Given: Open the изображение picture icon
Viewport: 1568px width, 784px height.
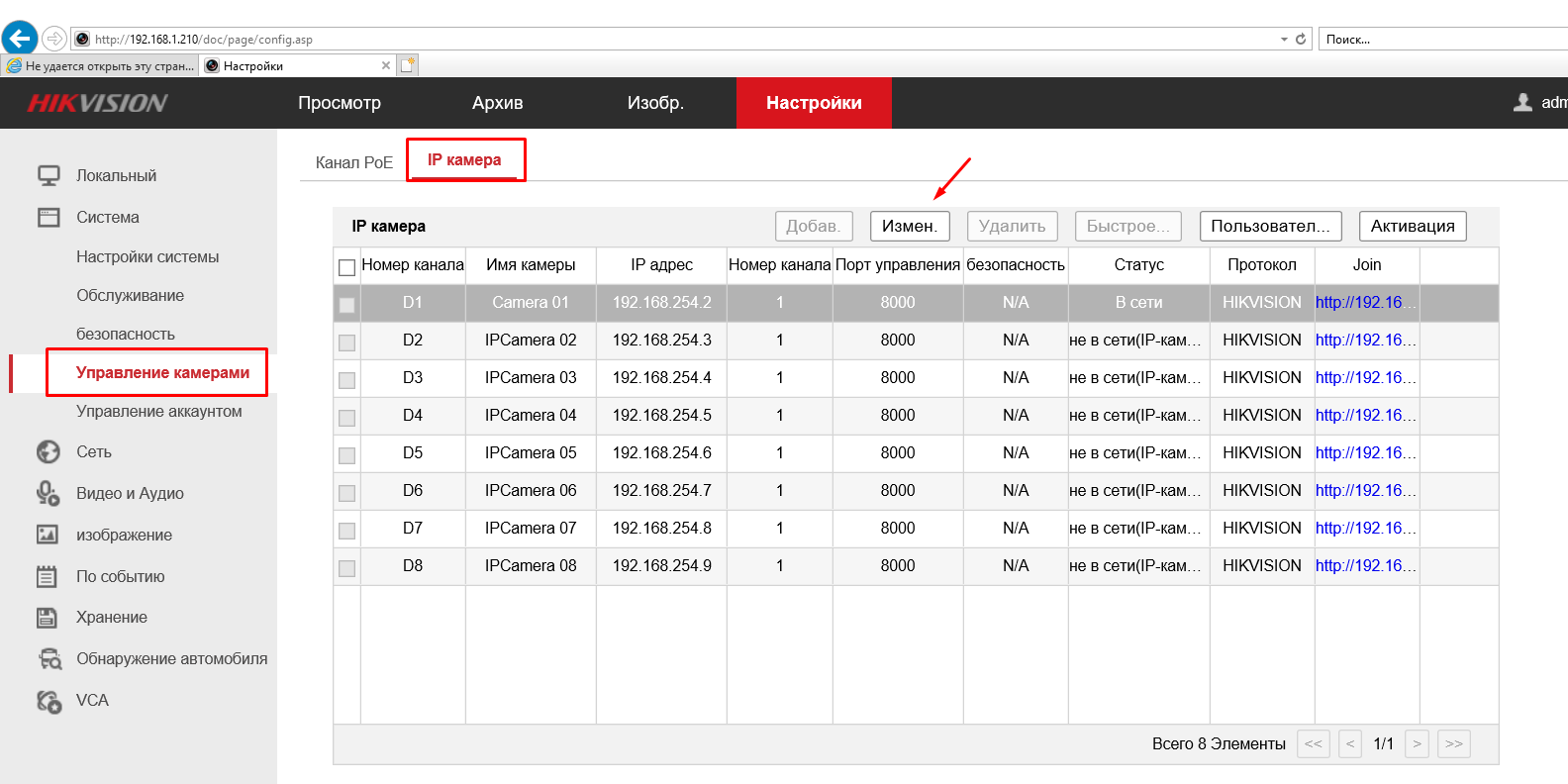Looking at the screenshot, I should 48,535.
